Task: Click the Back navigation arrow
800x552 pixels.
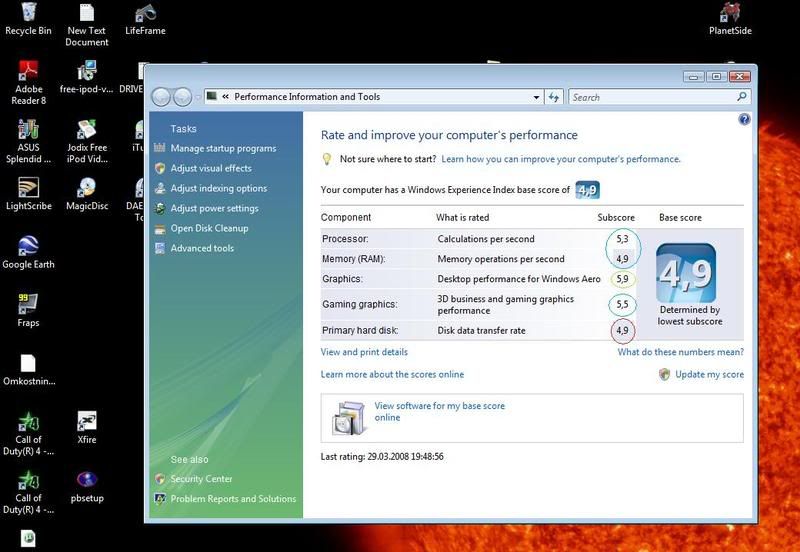Action: click(x=161, y=97)
